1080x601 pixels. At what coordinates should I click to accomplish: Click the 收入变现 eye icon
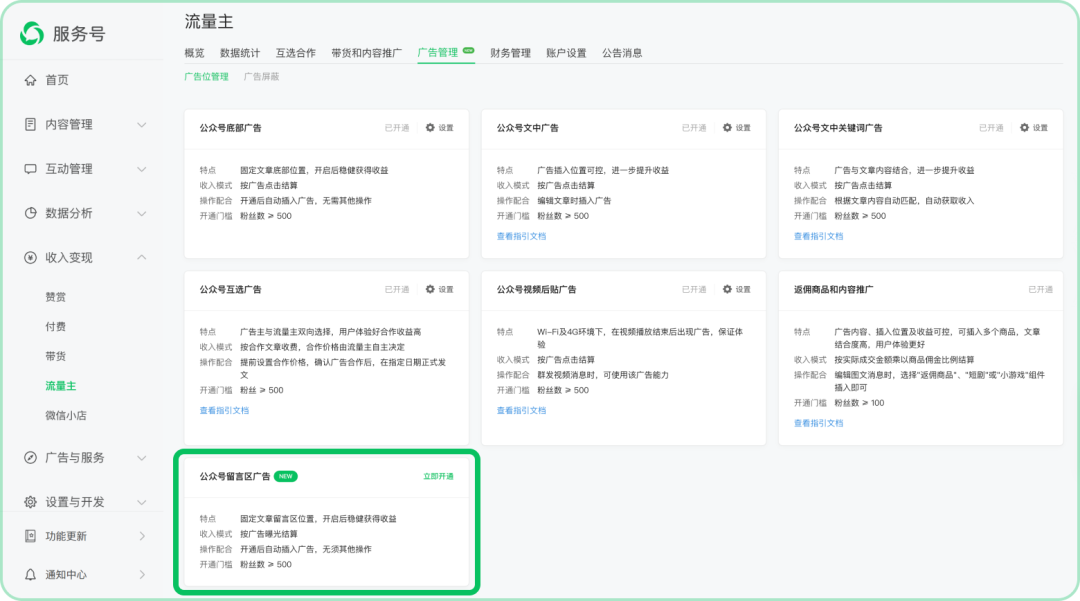[x=33, y=255]
